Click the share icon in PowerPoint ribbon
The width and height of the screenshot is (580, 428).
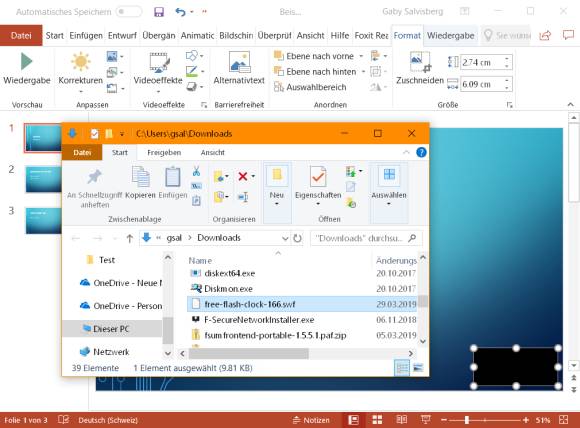(545, 36)
